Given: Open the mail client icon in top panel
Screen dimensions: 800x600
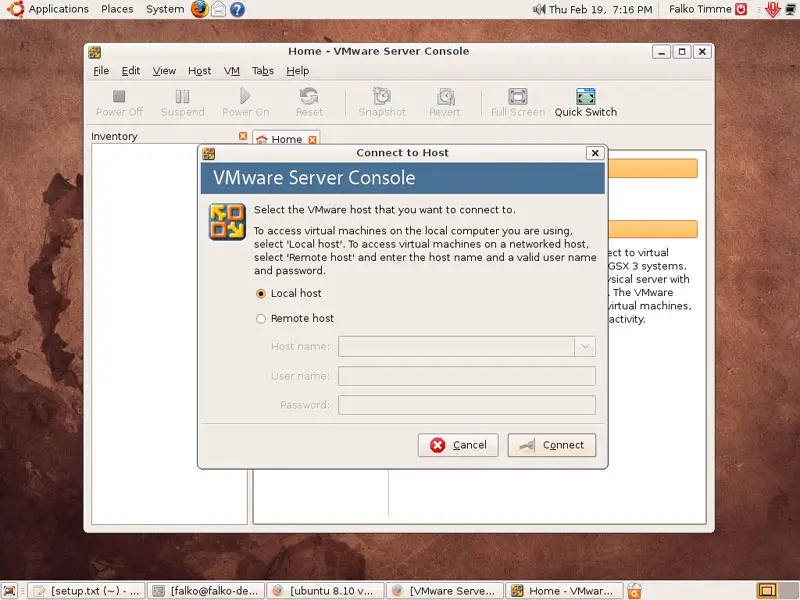Looking at the screenshot, I should (x=218, y=9).
